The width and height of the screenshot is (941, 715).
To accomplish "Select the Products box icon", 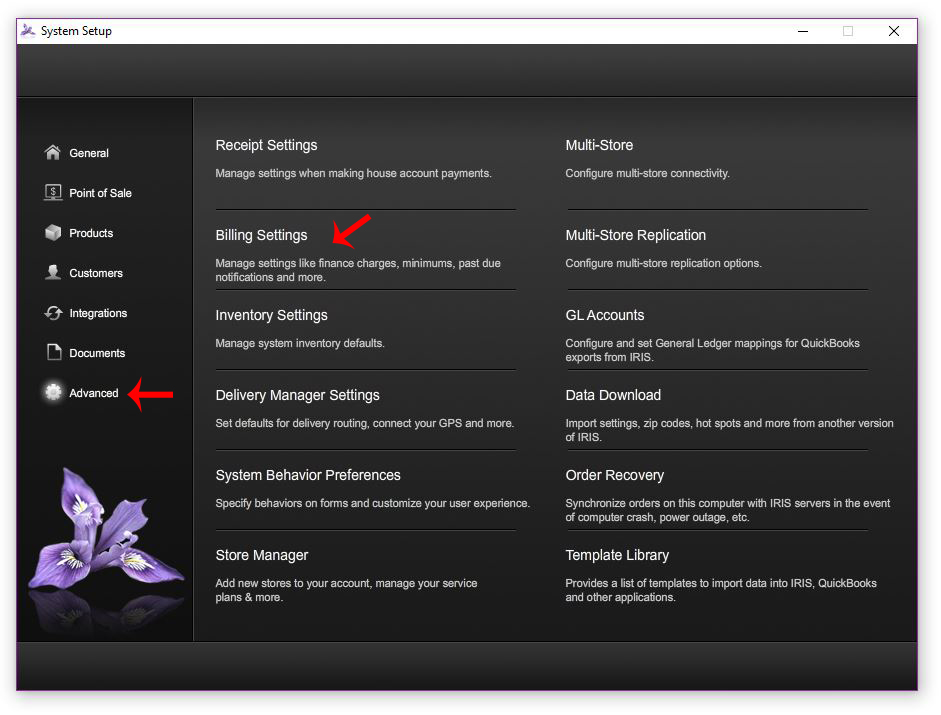I will (x=53, y=233).
